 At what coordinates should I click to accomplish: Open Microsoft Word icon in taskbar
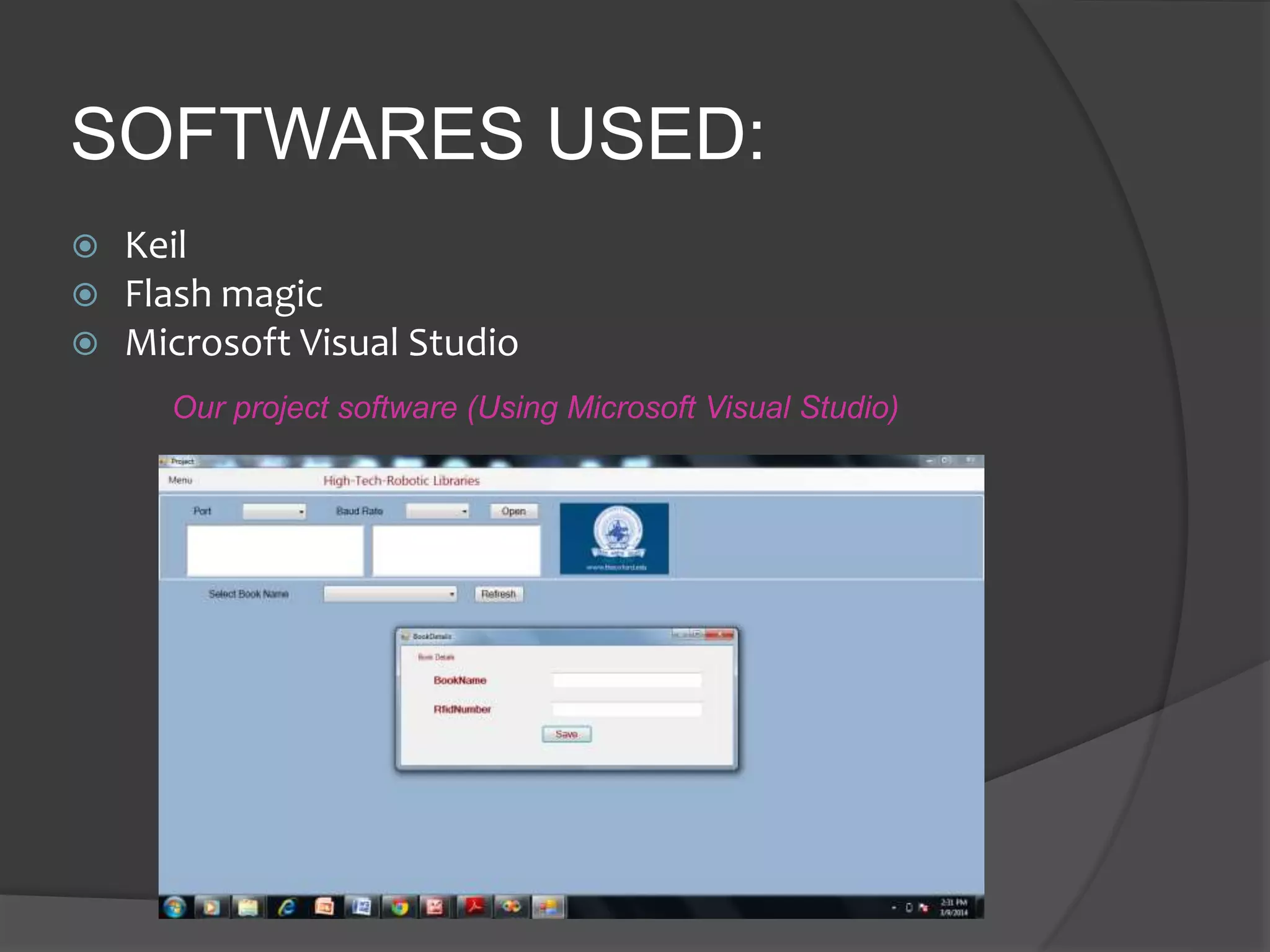361,908
